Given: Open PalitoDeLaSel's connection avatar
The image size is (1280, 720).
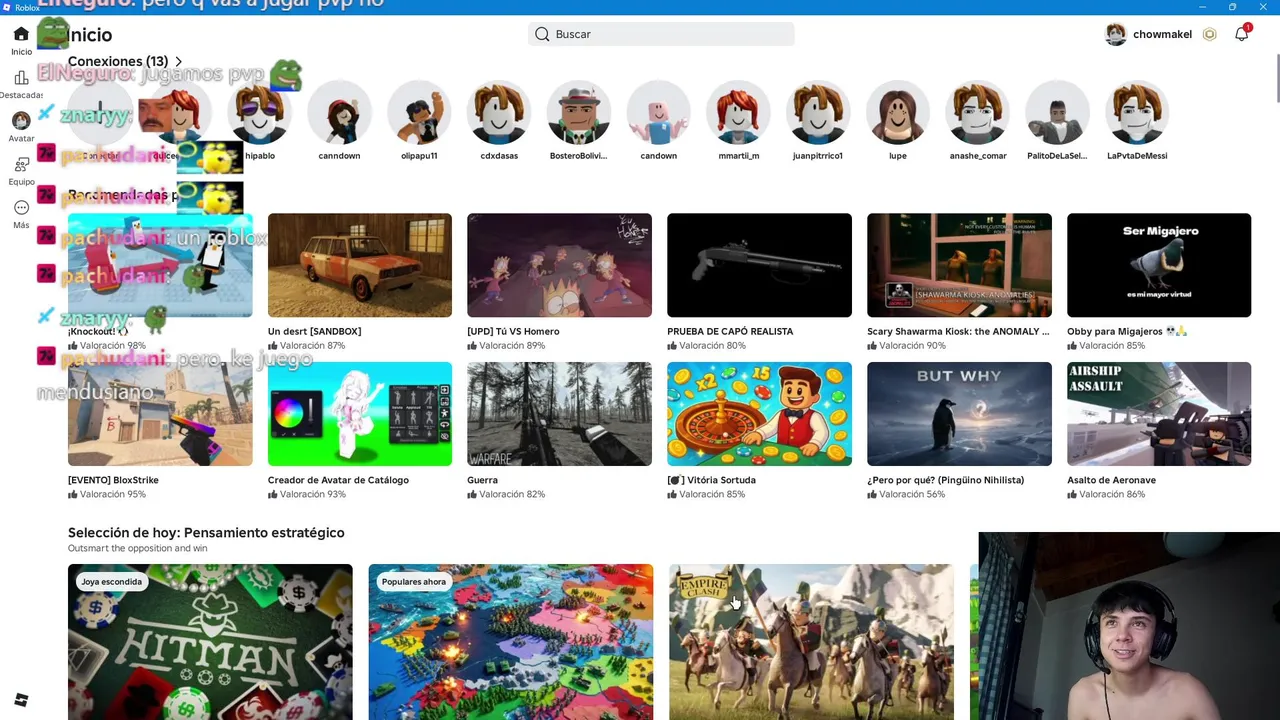Looking at the screenshot, I should [1057, 113].
